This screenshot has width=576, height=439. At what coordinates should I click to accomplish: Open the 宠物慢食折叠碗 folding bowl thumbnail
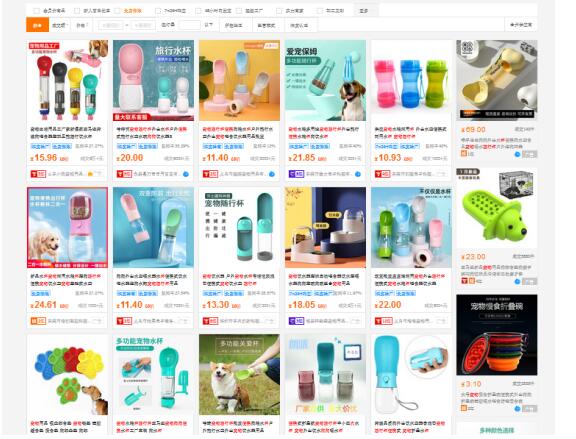497,335
